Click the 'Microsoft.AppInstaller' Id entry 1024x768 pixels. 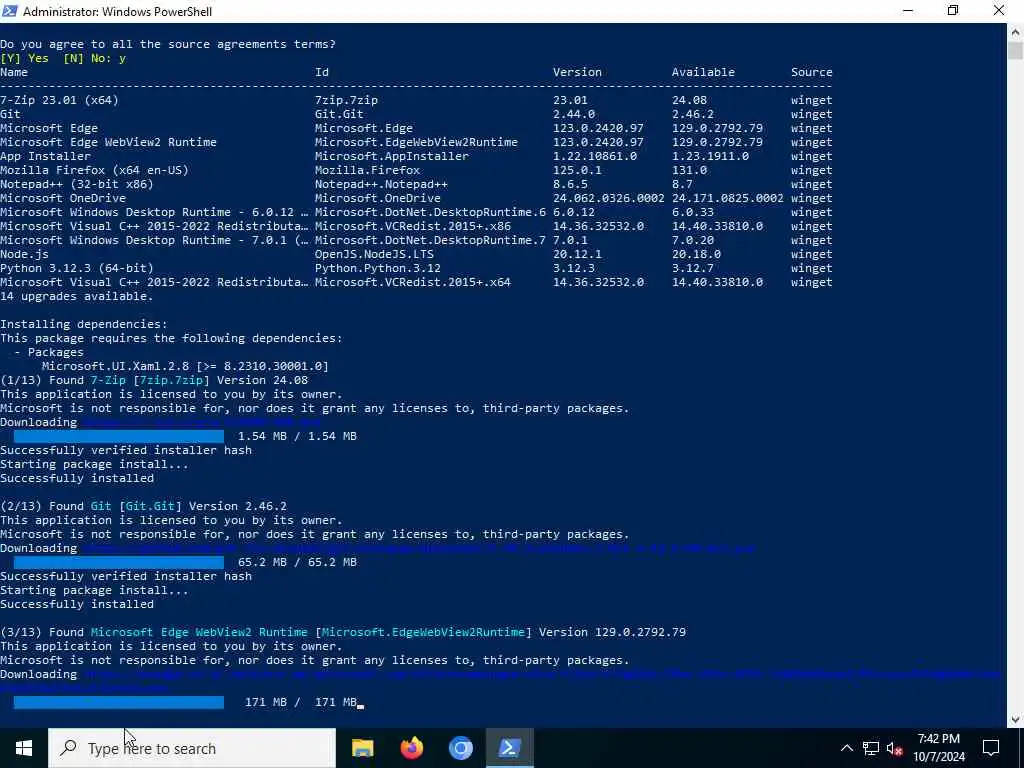pyautogui.click(x=392, y=156)
